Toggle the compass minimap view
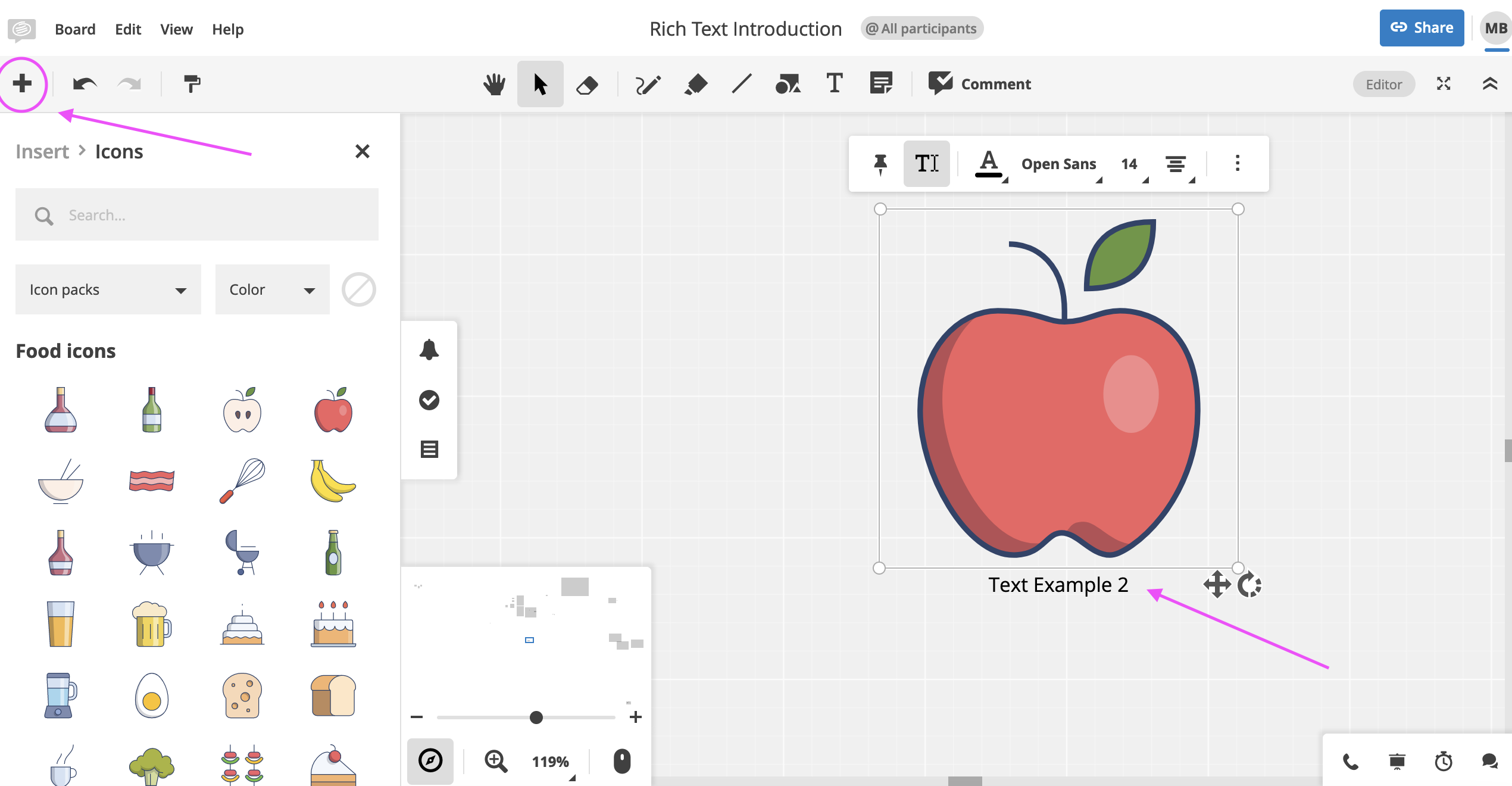 click(x=430, y=761)
